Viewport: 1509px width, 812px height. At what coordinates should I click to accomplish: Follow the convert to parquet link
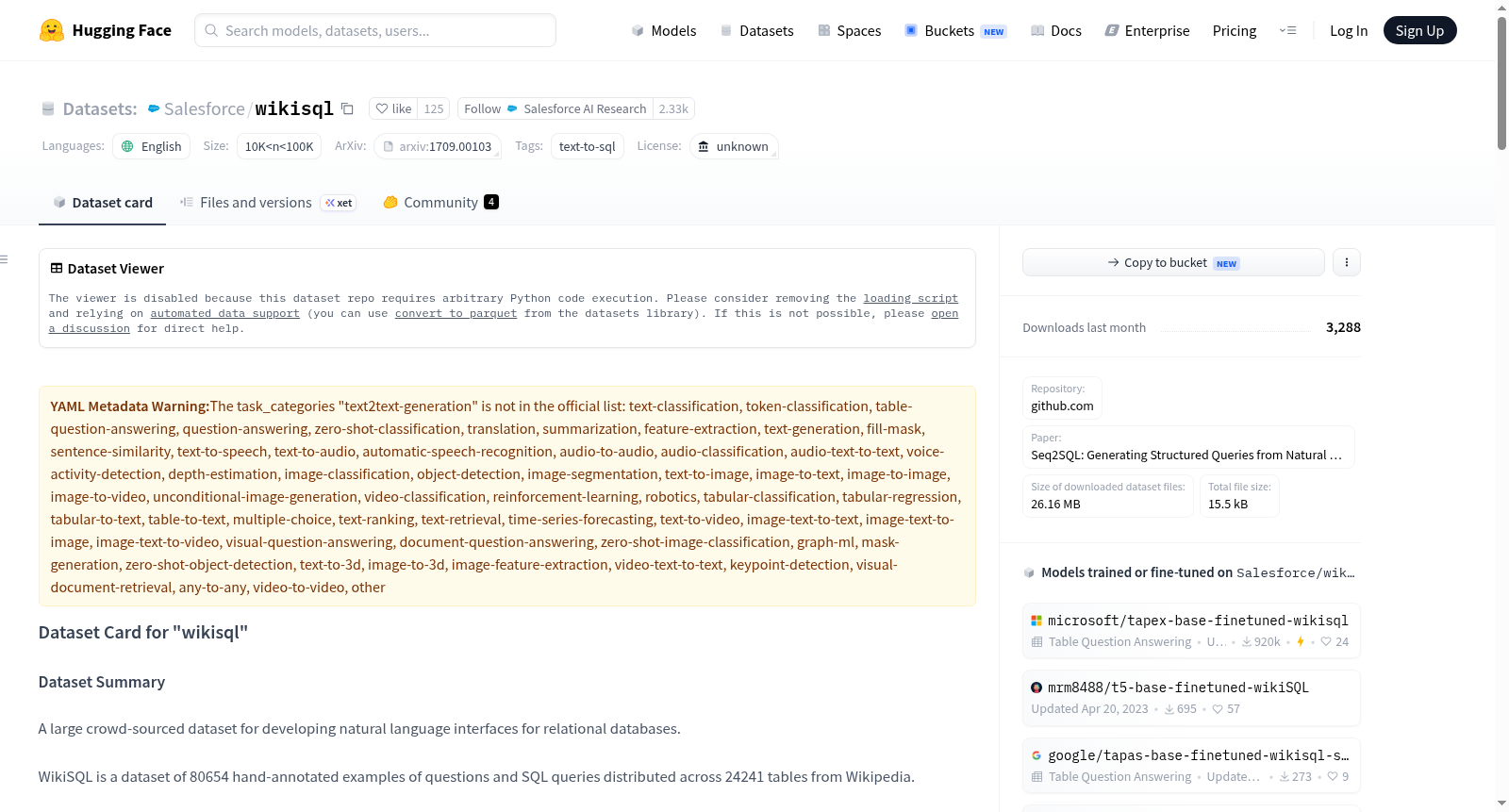(x=456, y=313)
